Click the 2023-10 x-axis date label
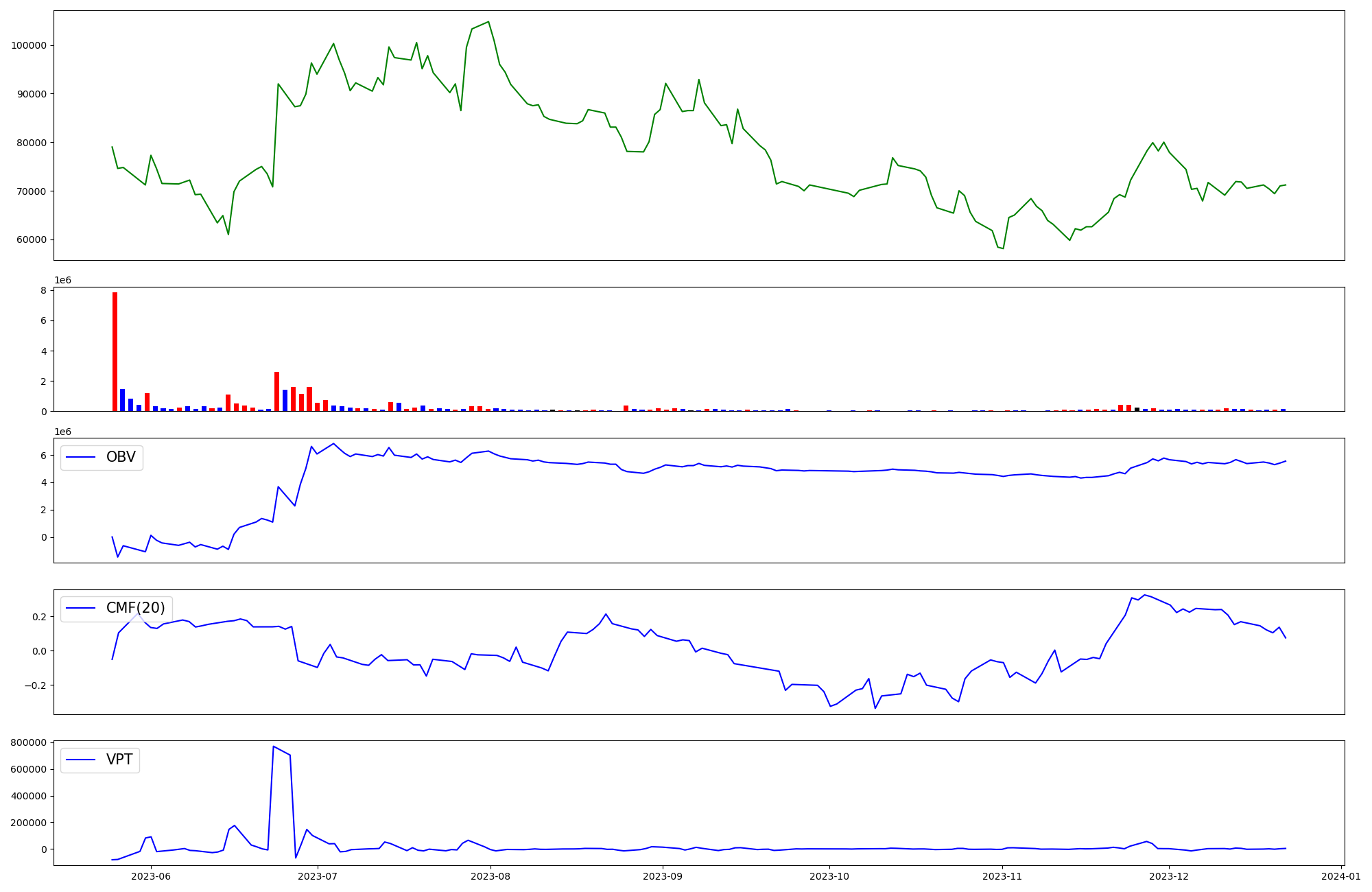Image resolution: width=1372 pixels, height=892 pixels. [830, 876]
